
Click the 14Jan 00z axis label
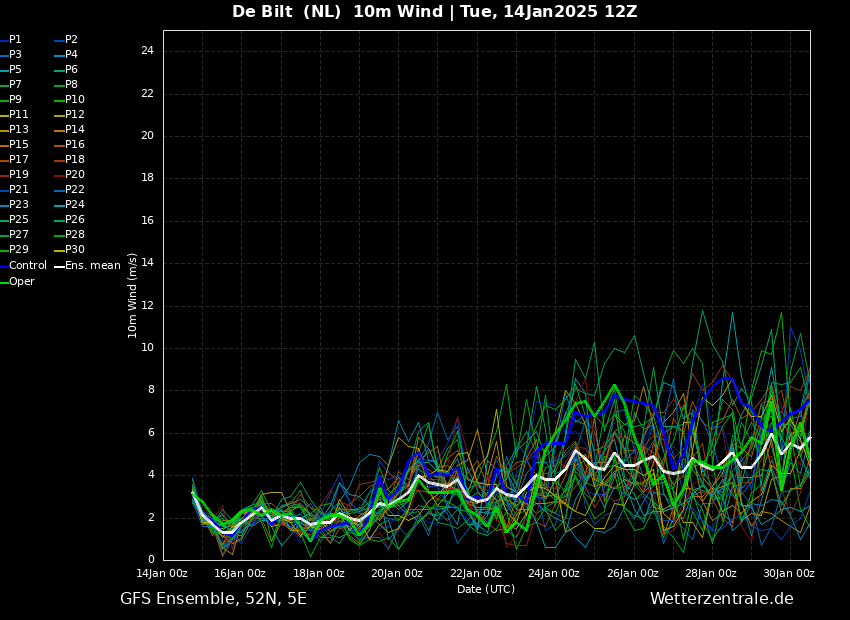pyautogui.click(x=162, y=574)
